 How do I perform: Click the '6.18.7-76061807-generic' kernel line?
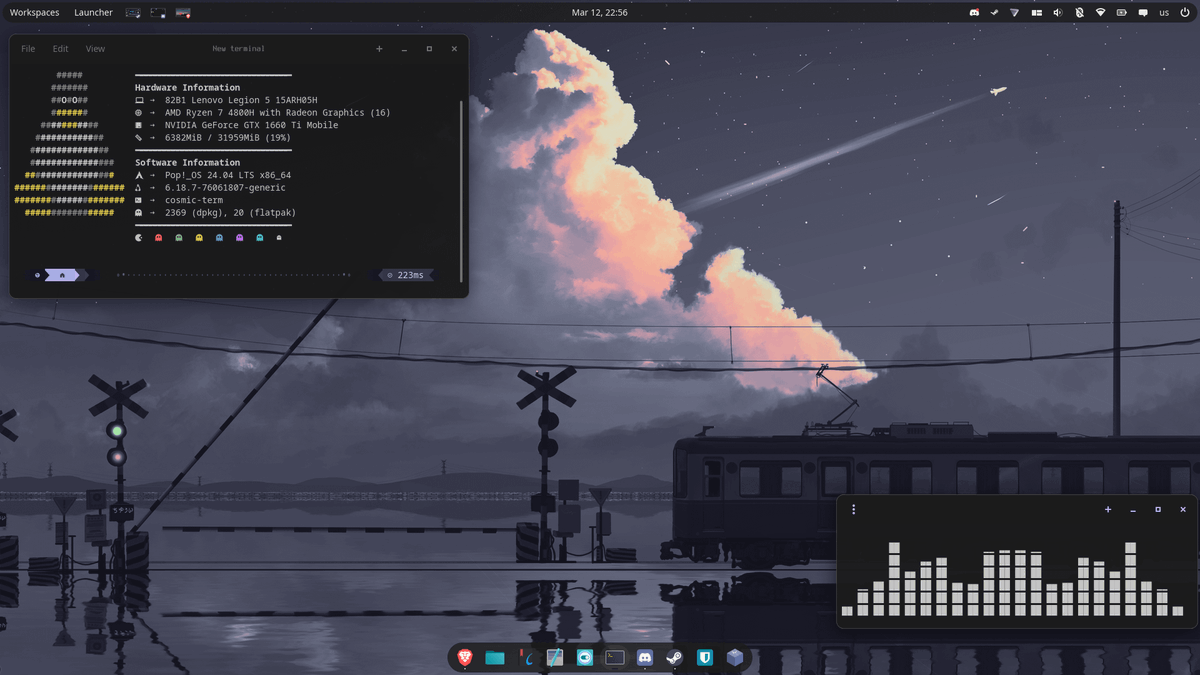click(225, 187)
